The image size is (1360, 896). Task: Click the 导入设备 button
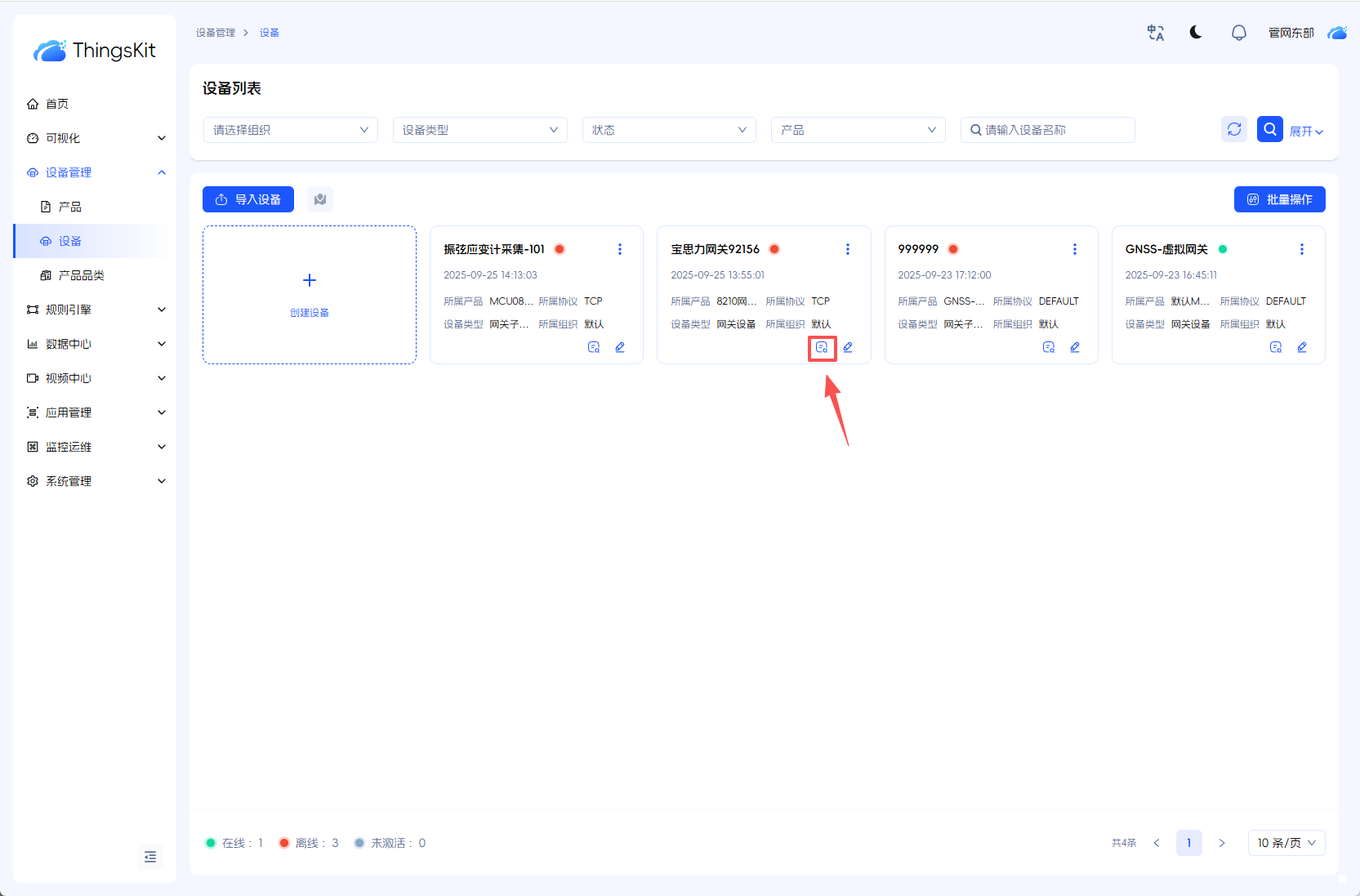click(x=248, y=199)
